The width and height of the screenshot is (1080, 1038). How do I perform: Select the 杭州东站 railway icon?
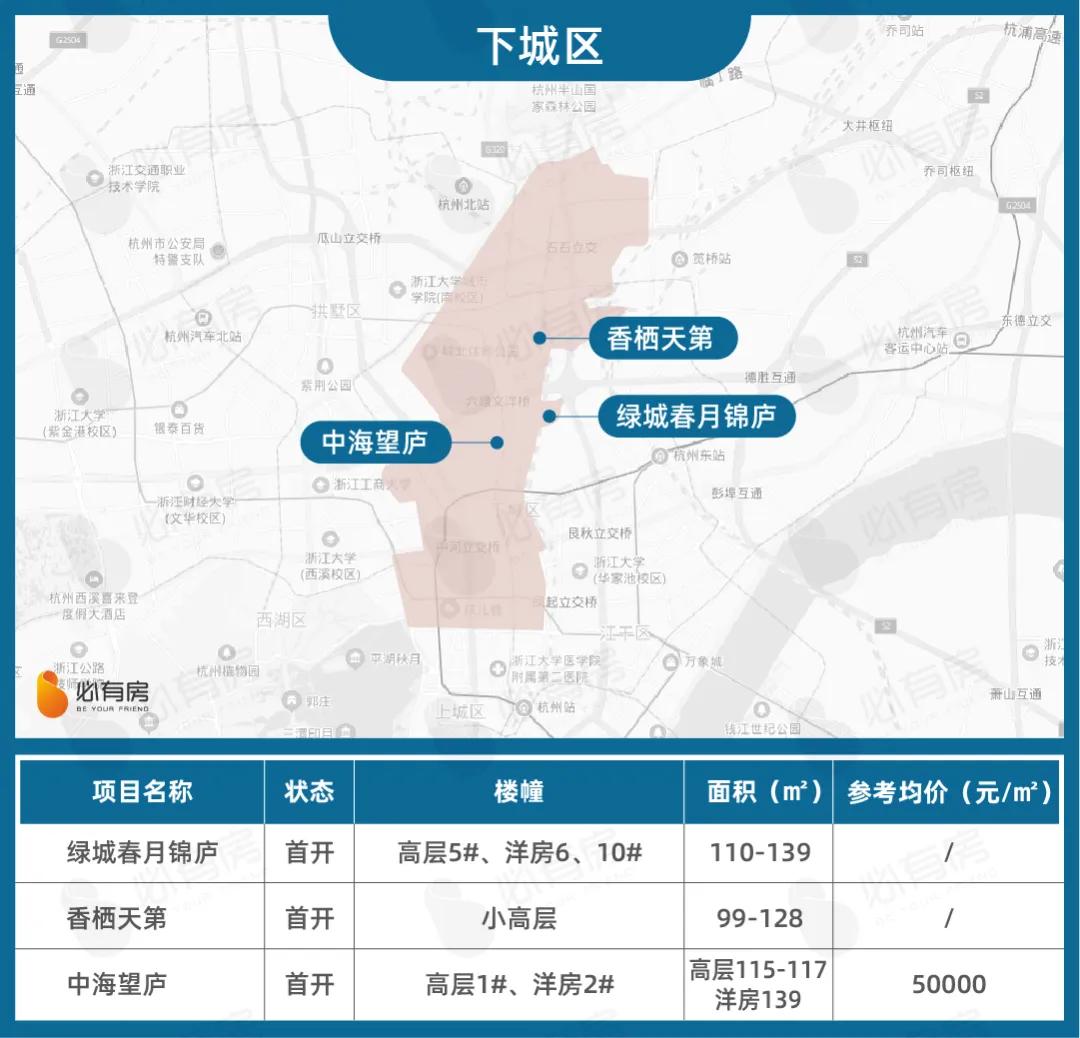[x=659, y=455]
